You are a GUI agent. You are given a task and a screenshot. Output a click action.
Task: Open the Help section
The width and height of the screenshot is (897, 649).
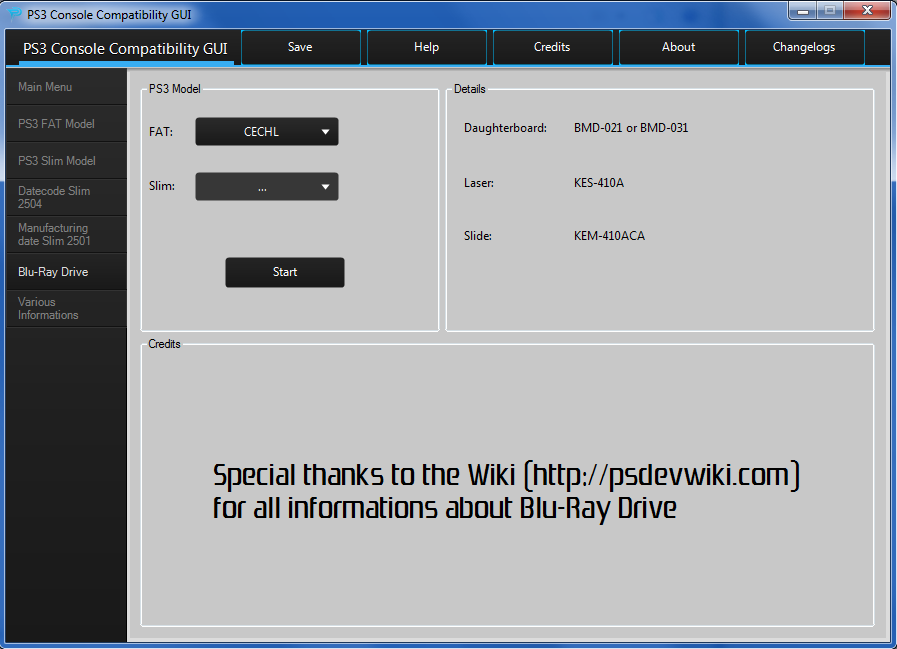[426, 48]
